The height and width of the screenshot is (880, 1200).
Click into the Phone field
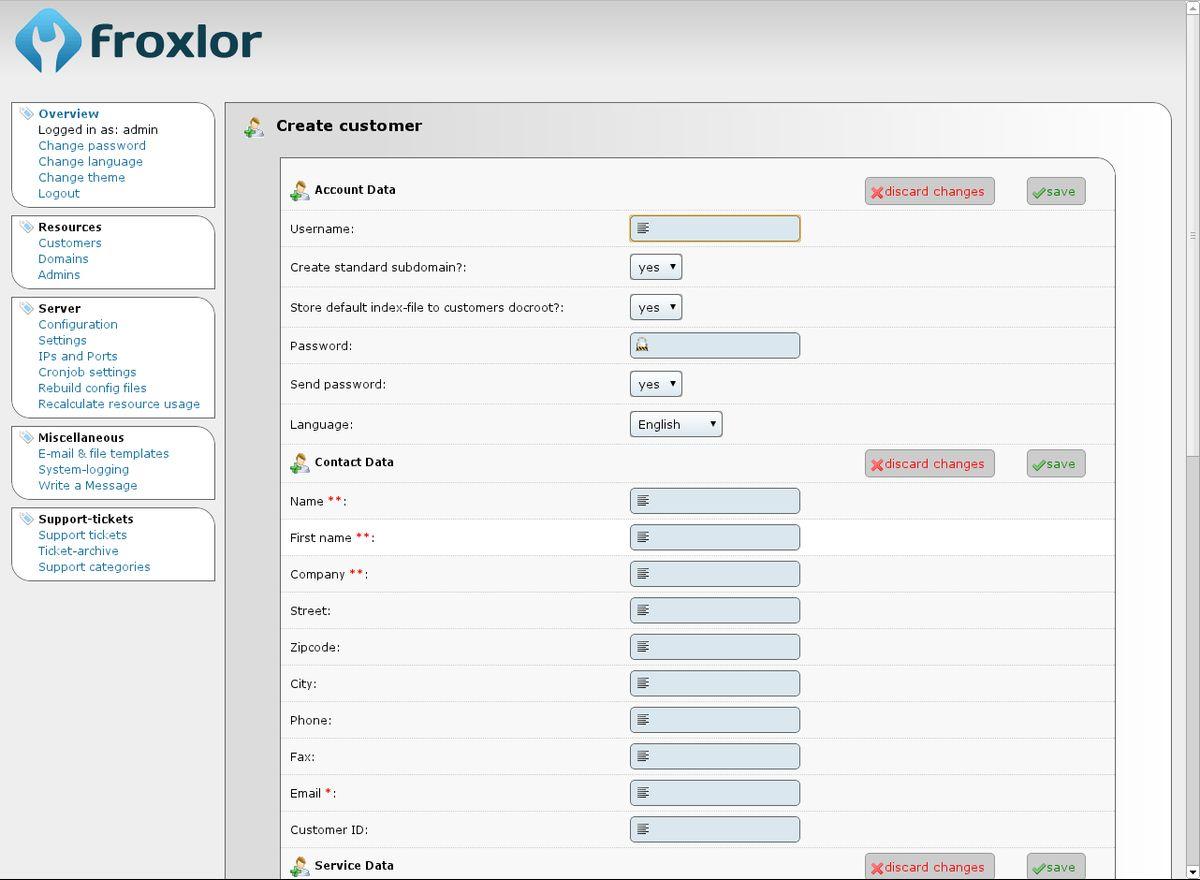point(715,720)
